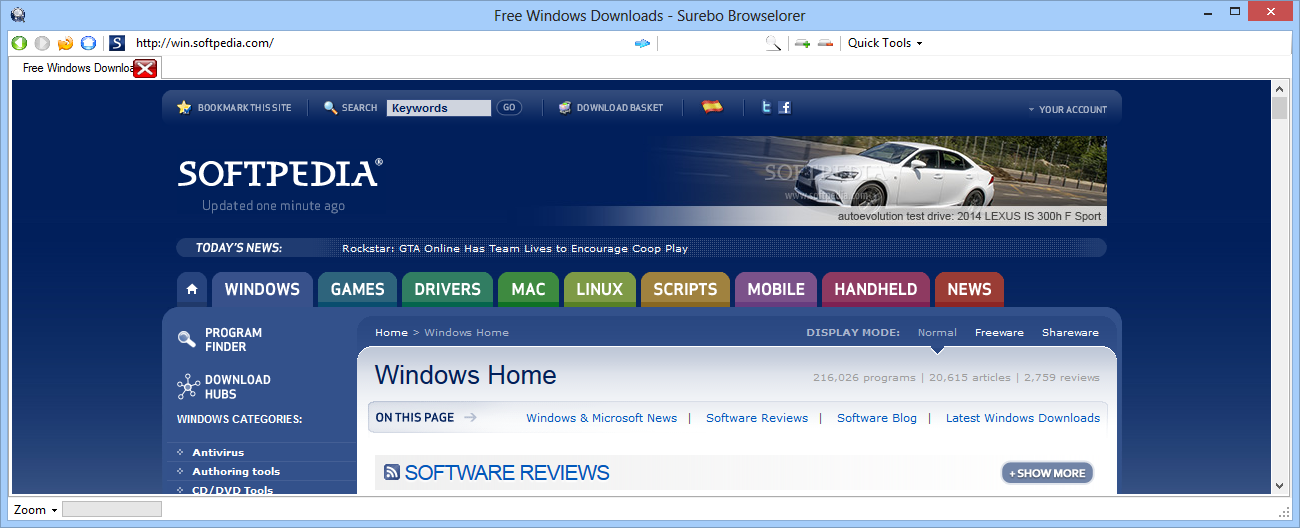Viewport: 1300px width, 528px height.
Task: Click Home in the breadcrumb
Action: click(x=391, y=332)
